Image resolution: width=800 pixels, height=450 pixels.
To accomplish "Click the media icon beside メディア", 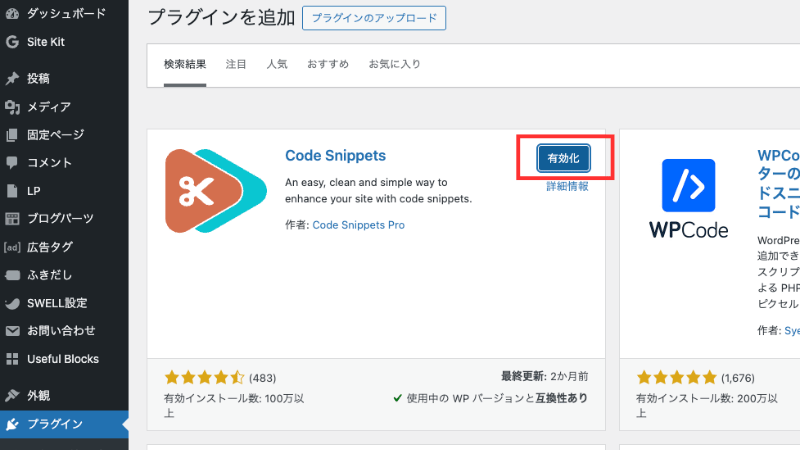I will tap(12, 107).
